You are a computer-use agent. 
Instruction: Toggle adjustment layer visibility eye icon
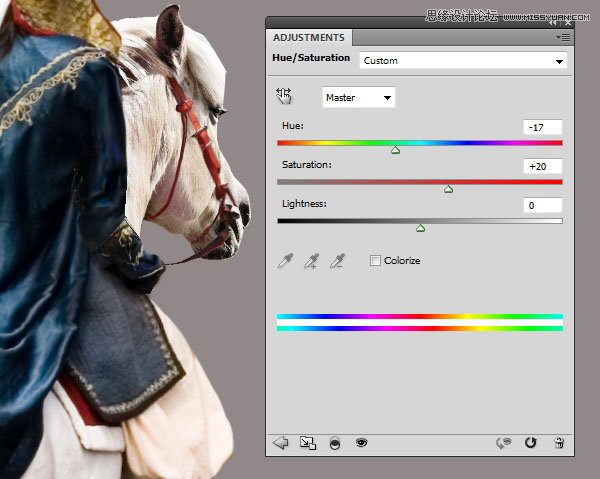click(362, 443)
